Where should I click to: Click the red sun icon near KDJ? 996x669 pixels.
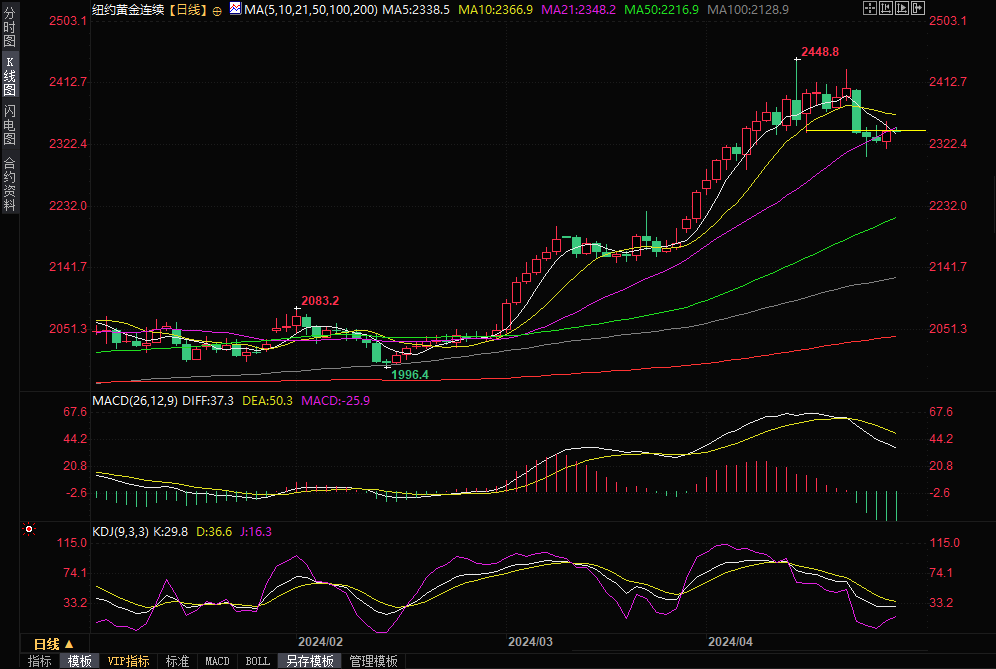(x=29, y=529)
